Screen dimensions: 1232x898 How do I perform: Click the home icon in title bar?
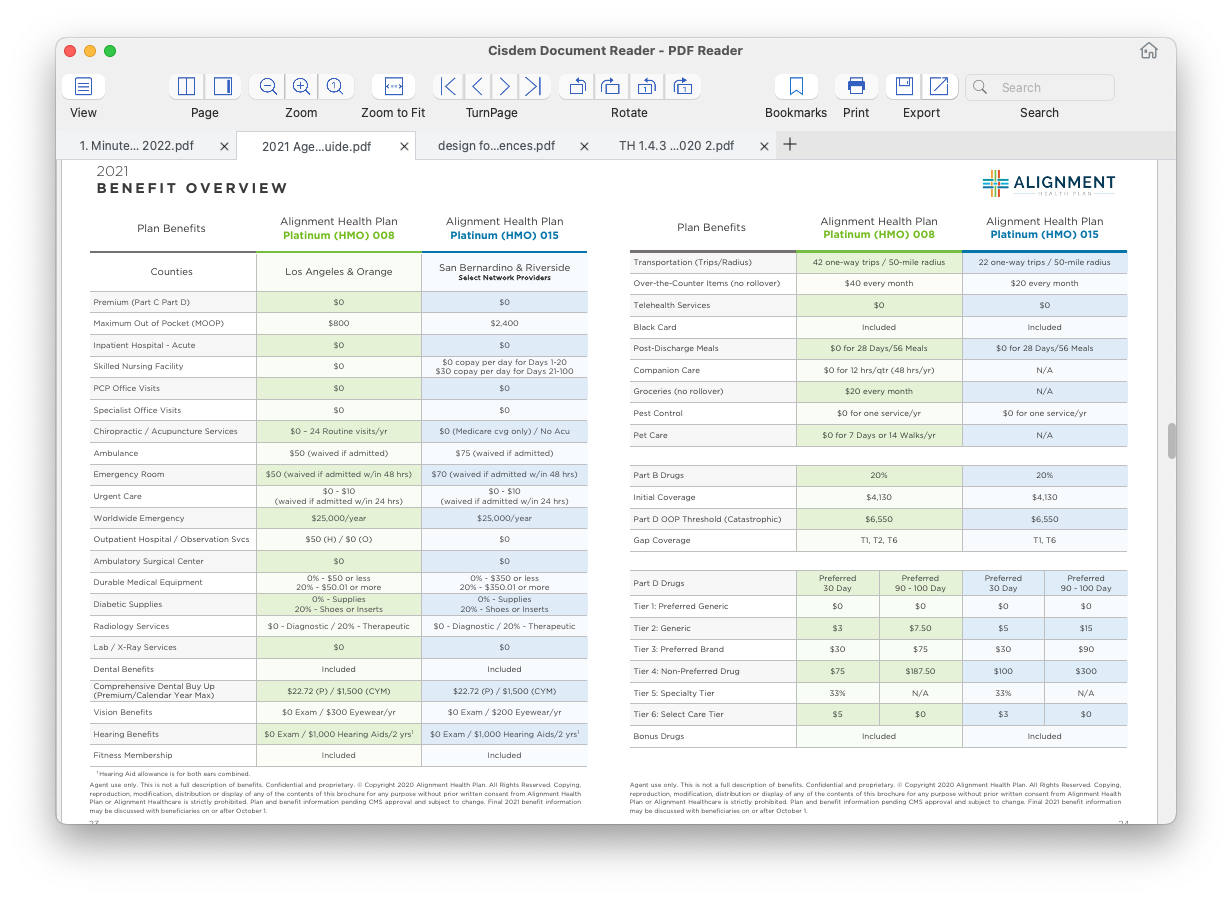coord(1149,50)
